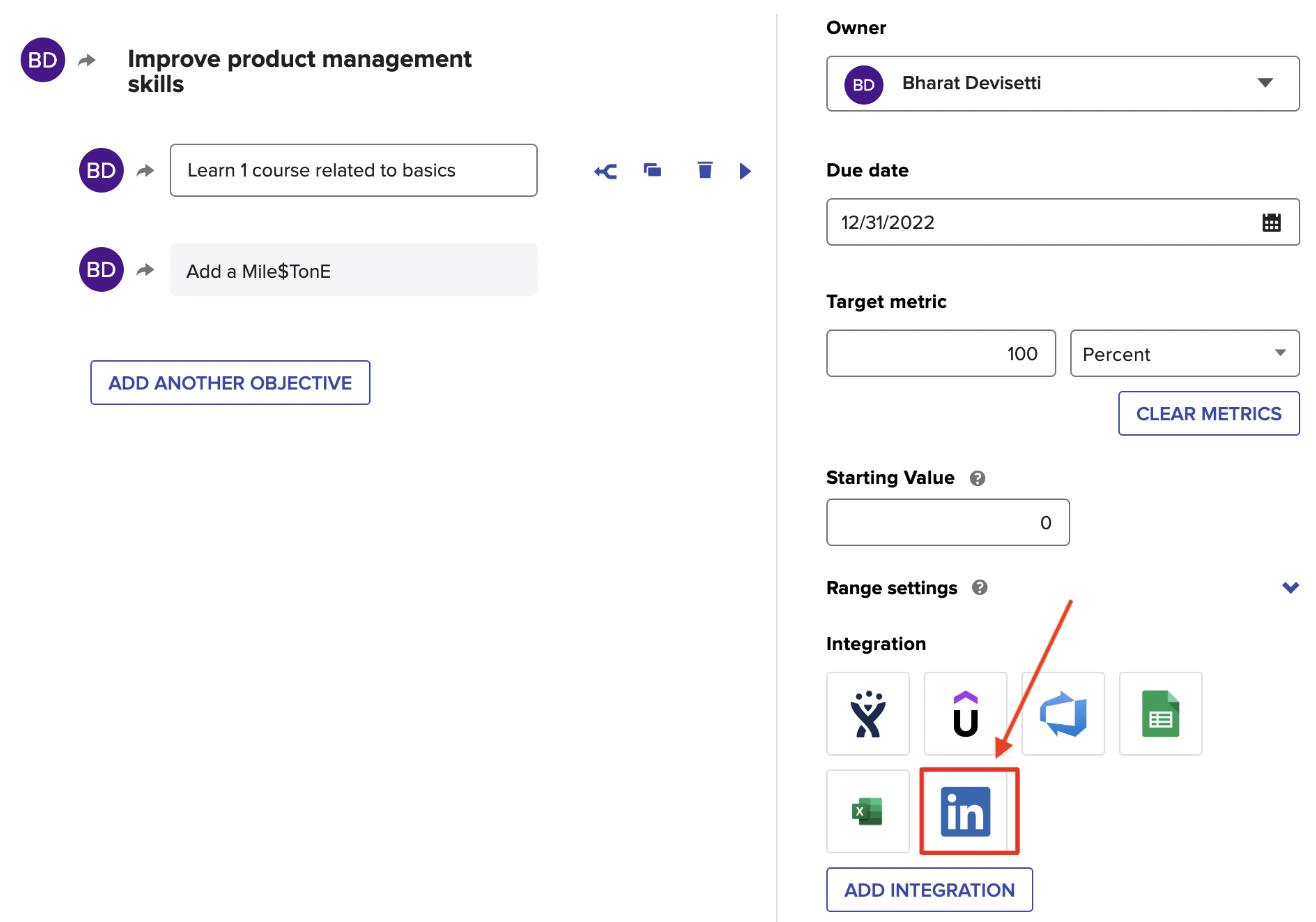Click the play arrow next to trash icon
This screenshot has height=922, width=1316.
(x=745, y=171)
